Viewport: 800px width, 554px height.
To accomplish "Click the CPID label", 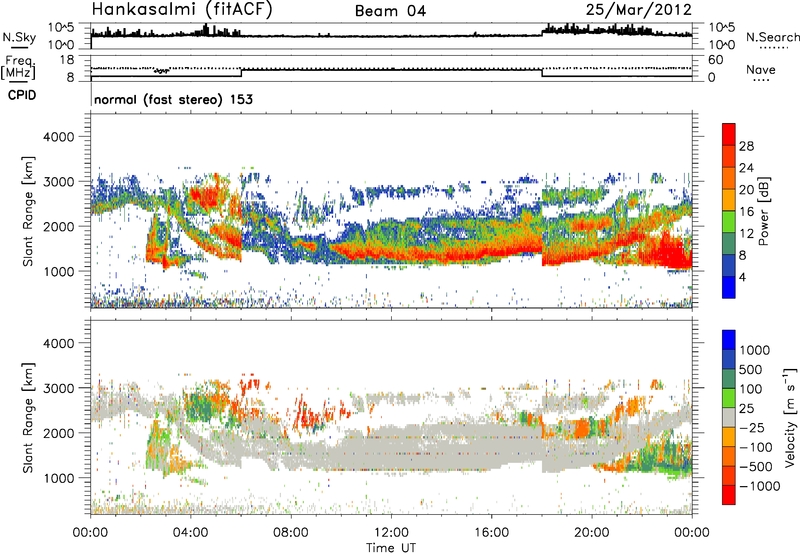I will pyautogui.click(x=22, y=95).
